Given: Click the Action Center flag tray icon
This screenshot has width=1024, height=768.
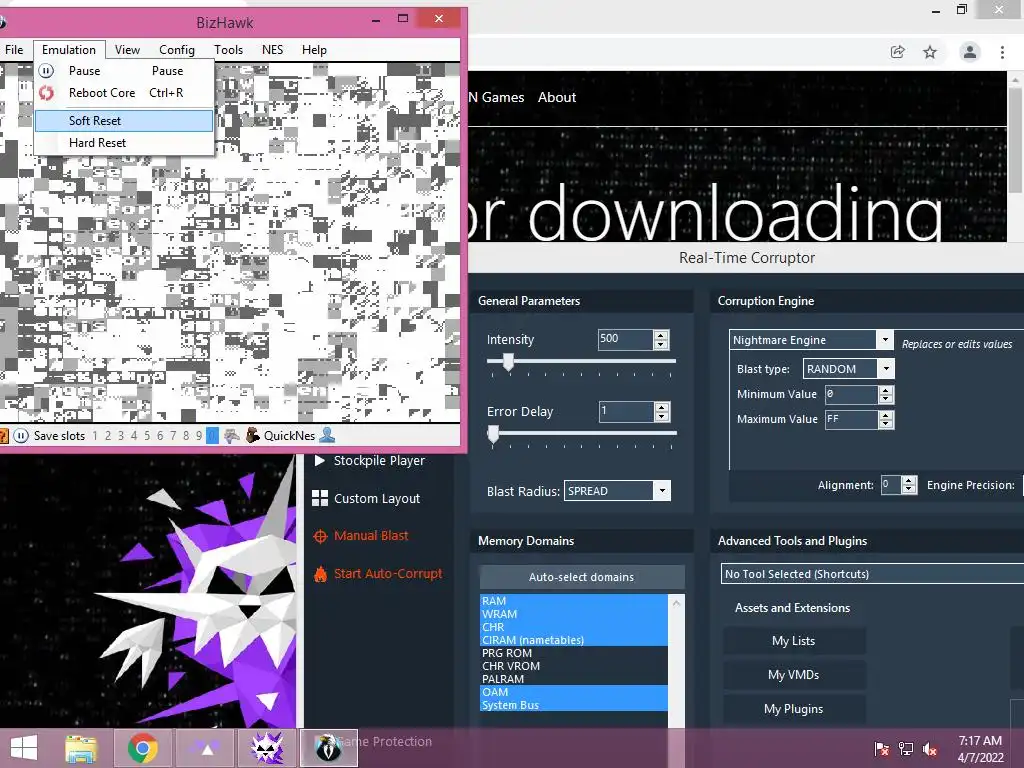Looking at the screenshot, I should pos(882,749).
